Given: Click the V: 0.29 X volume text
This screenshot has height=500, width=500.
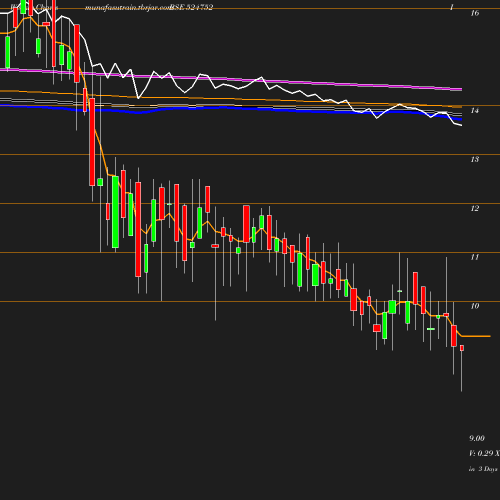Looking at the screenshot, I should coord(484,453).
